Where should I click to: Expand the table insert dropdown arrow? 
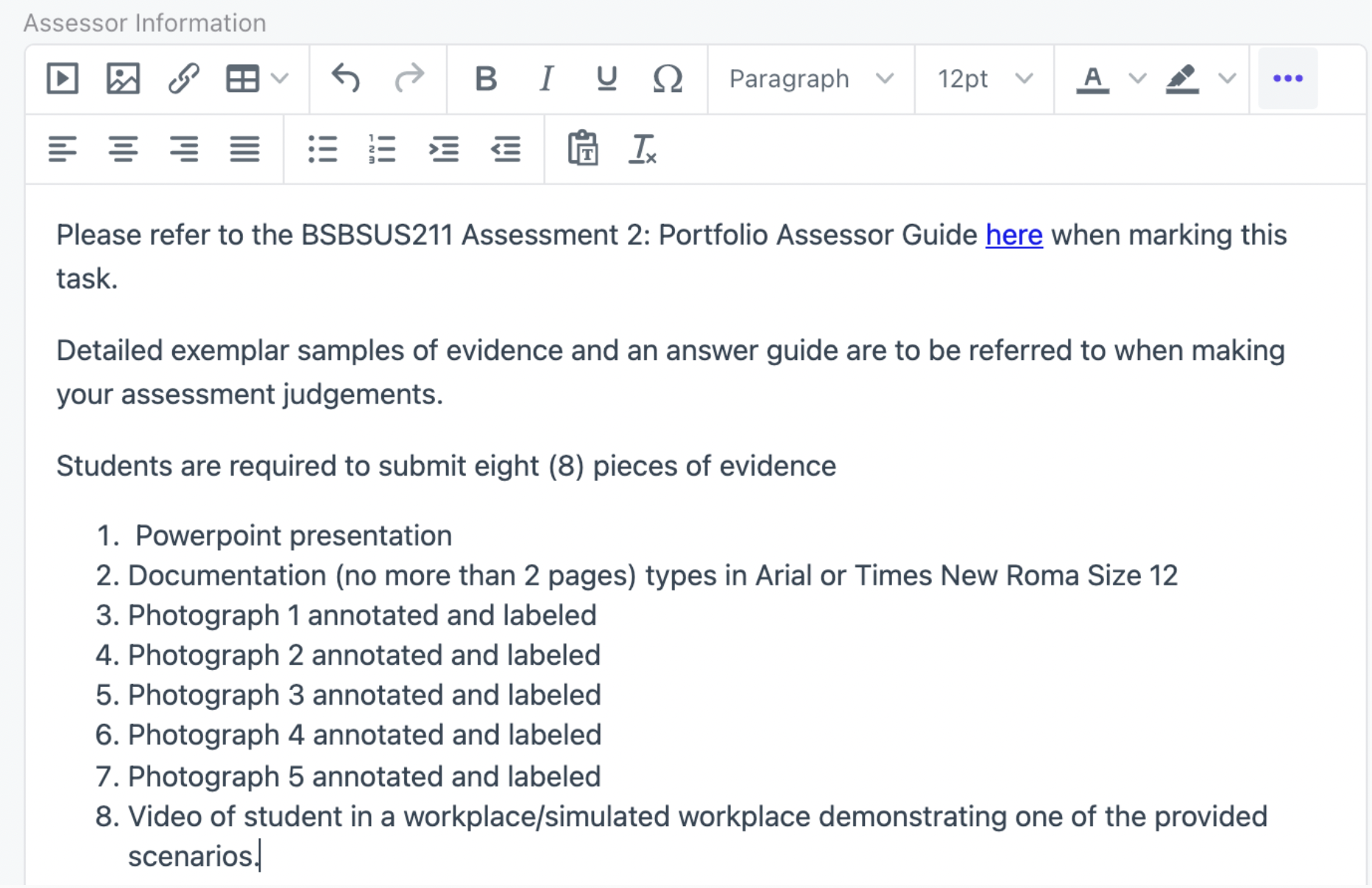[x=280, y=79]
